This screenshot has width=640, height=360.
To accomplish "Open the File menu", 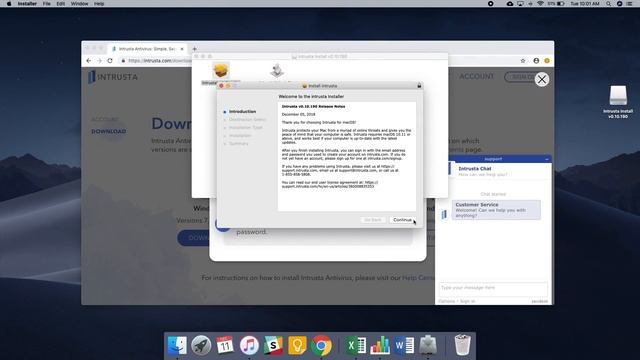I will [x=47, y=4].
